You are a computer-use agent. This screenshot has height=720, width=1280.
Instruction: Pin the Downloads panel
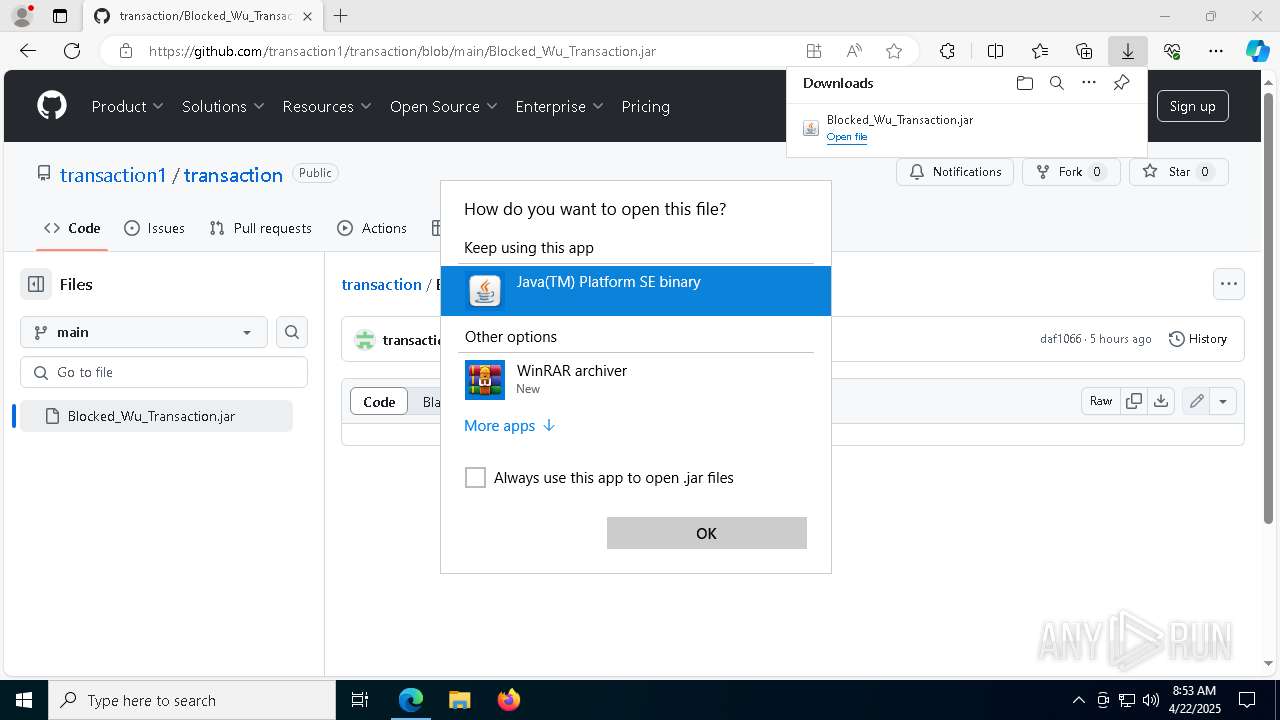coord(1121,83)
